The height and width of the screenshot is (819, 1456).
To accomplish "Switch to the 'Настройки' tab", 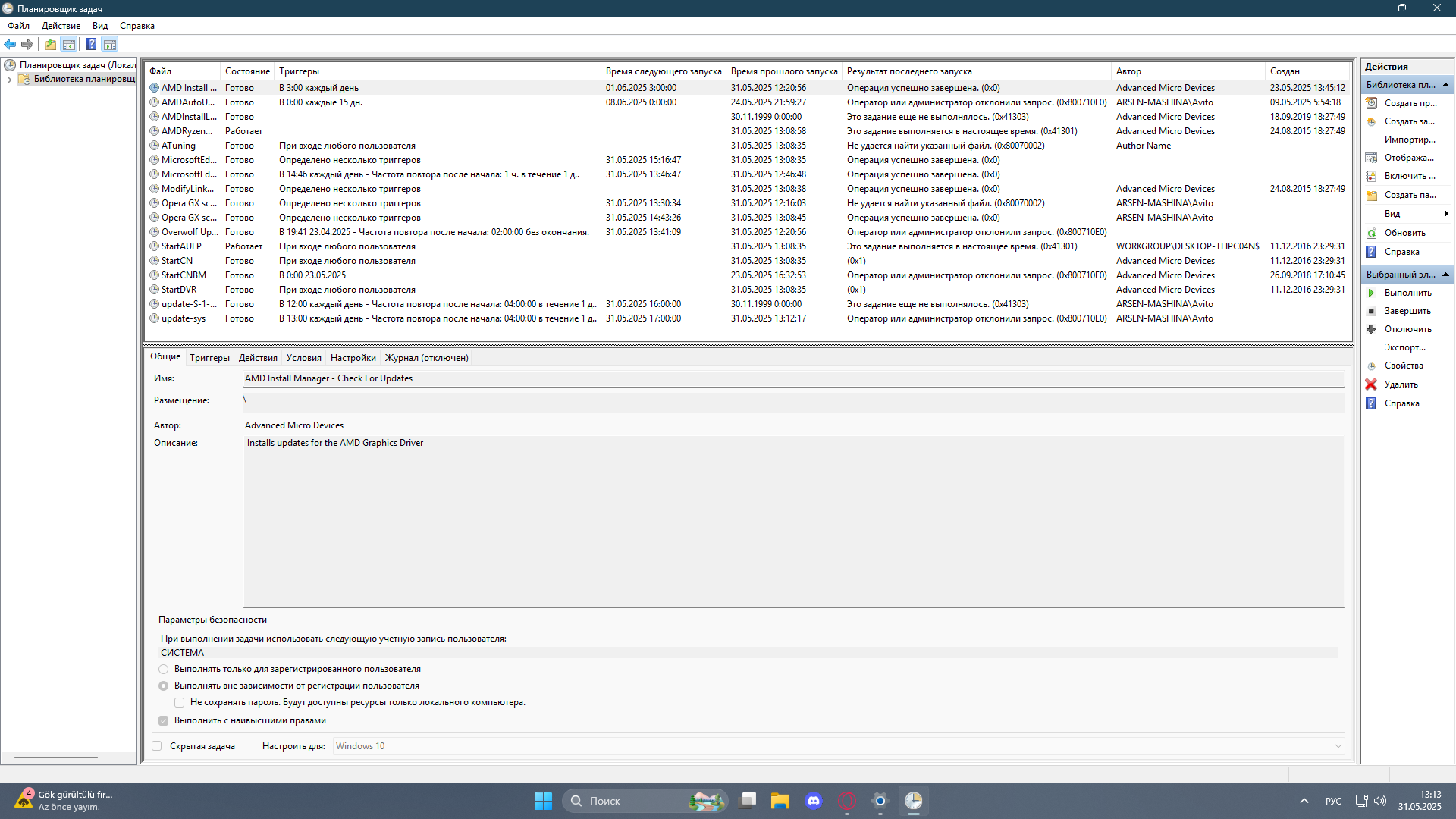I will pyautogui.click(x=353, y=358).
